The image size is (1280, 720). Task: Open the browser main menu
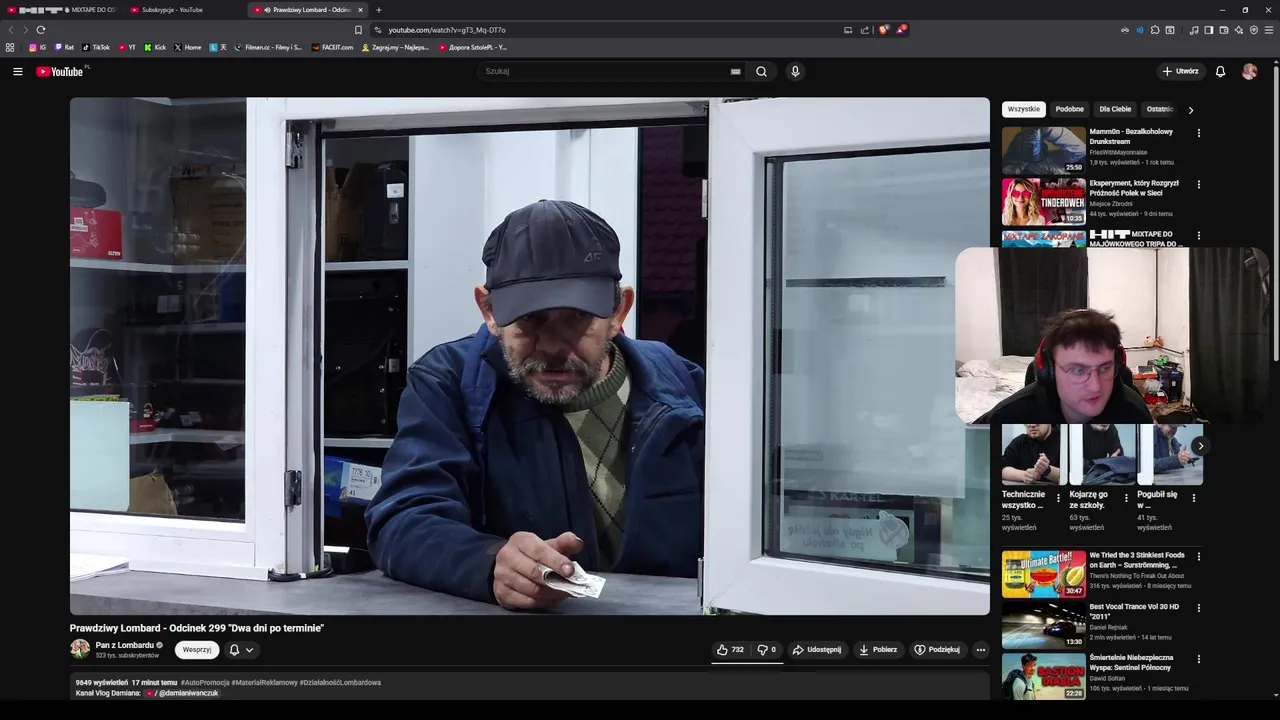pos(1269,30)
